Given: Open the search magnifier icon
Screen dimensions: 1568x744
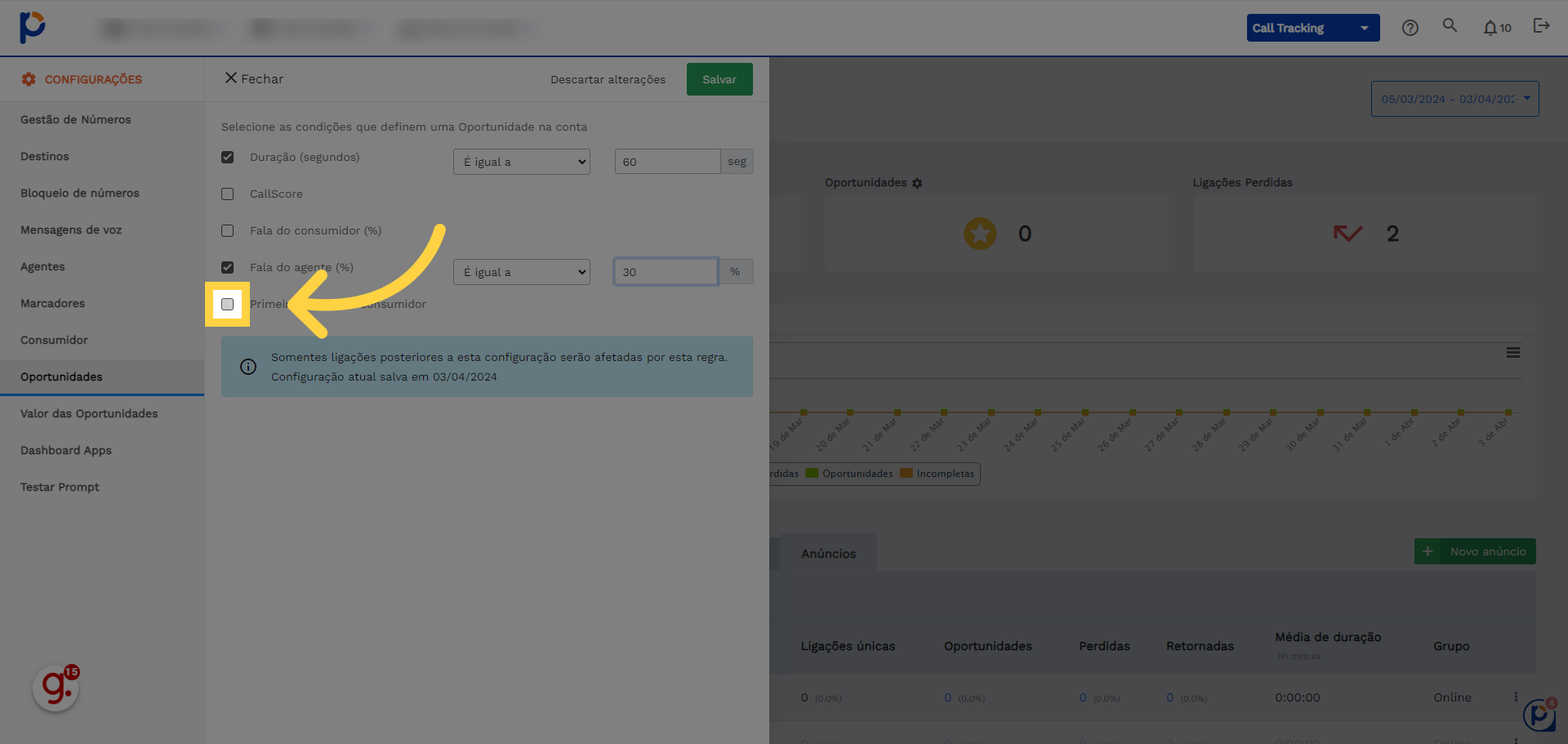Looking at the screenshot, I should pyautogui.click(x=1450, y=25).
